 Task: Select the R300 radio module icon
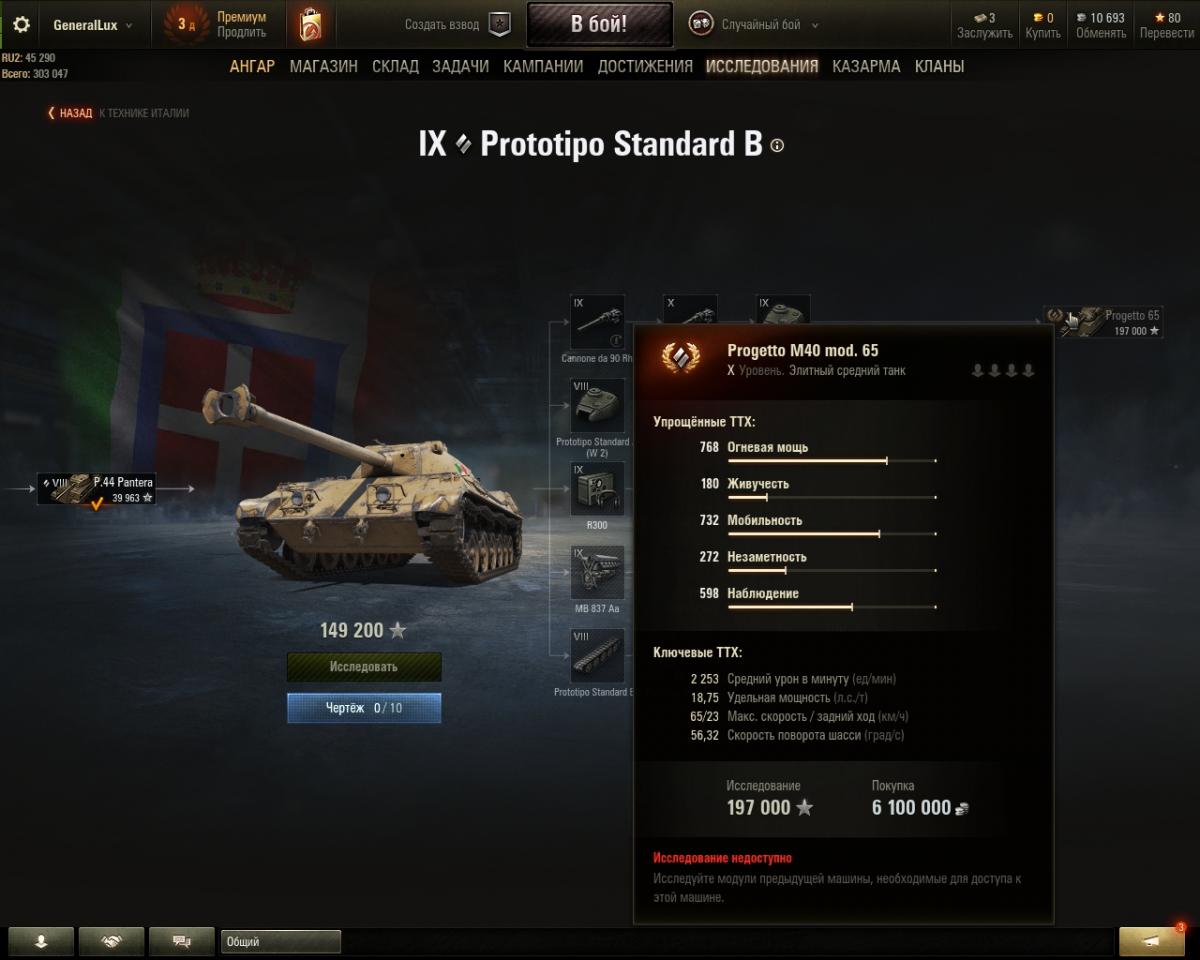tap(598, 489)
